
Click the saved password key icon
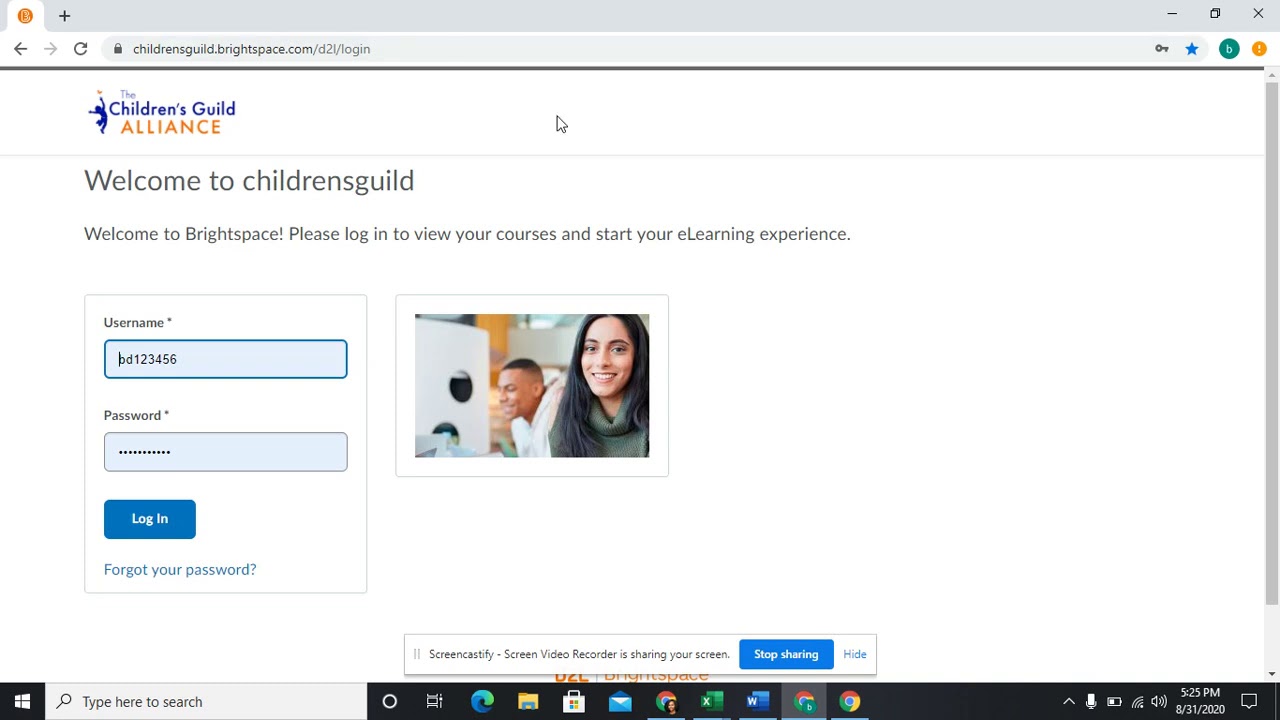[x=1162, y=49]
